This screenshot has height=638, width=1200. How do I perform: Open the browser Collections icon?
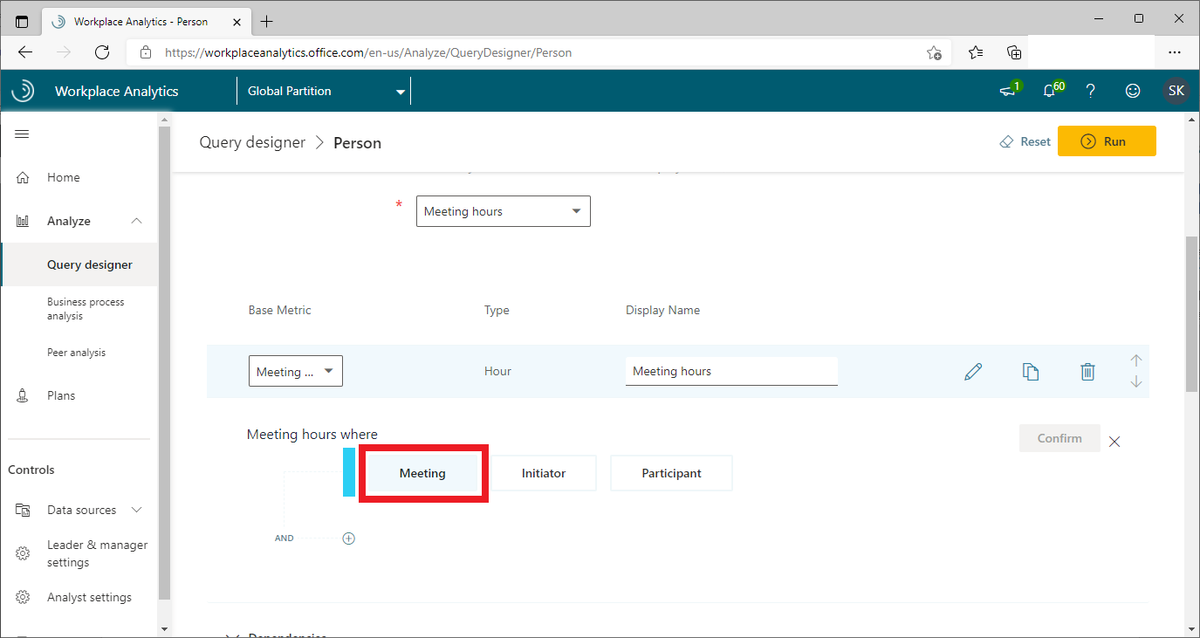pos(1014,52)
